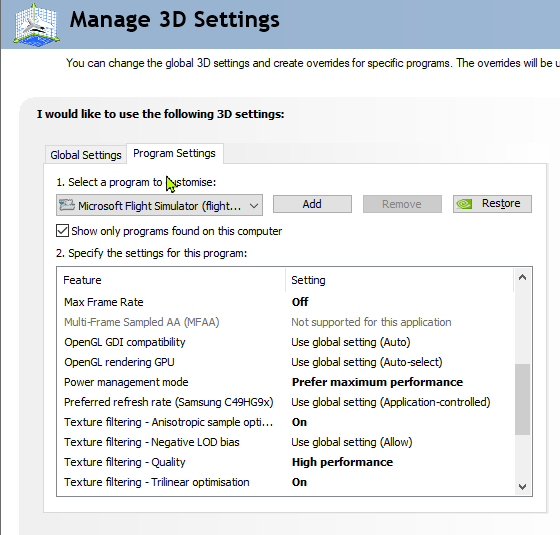Click 'On' value for Anisotropic sample optimisation
560x535 pixels.
(x=299, y=422)
